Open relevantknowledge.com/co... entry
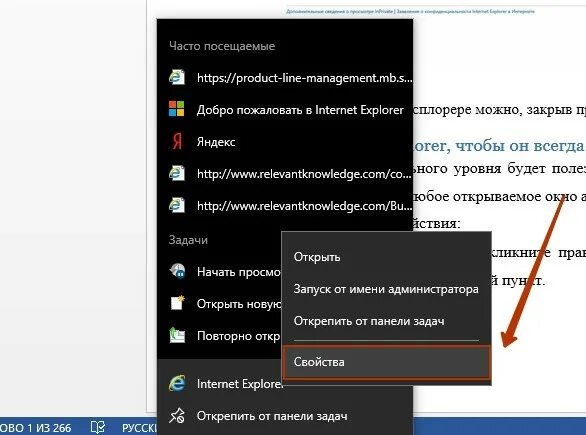The width and height of the screenshot is (586, 435). tap(285, 174)
